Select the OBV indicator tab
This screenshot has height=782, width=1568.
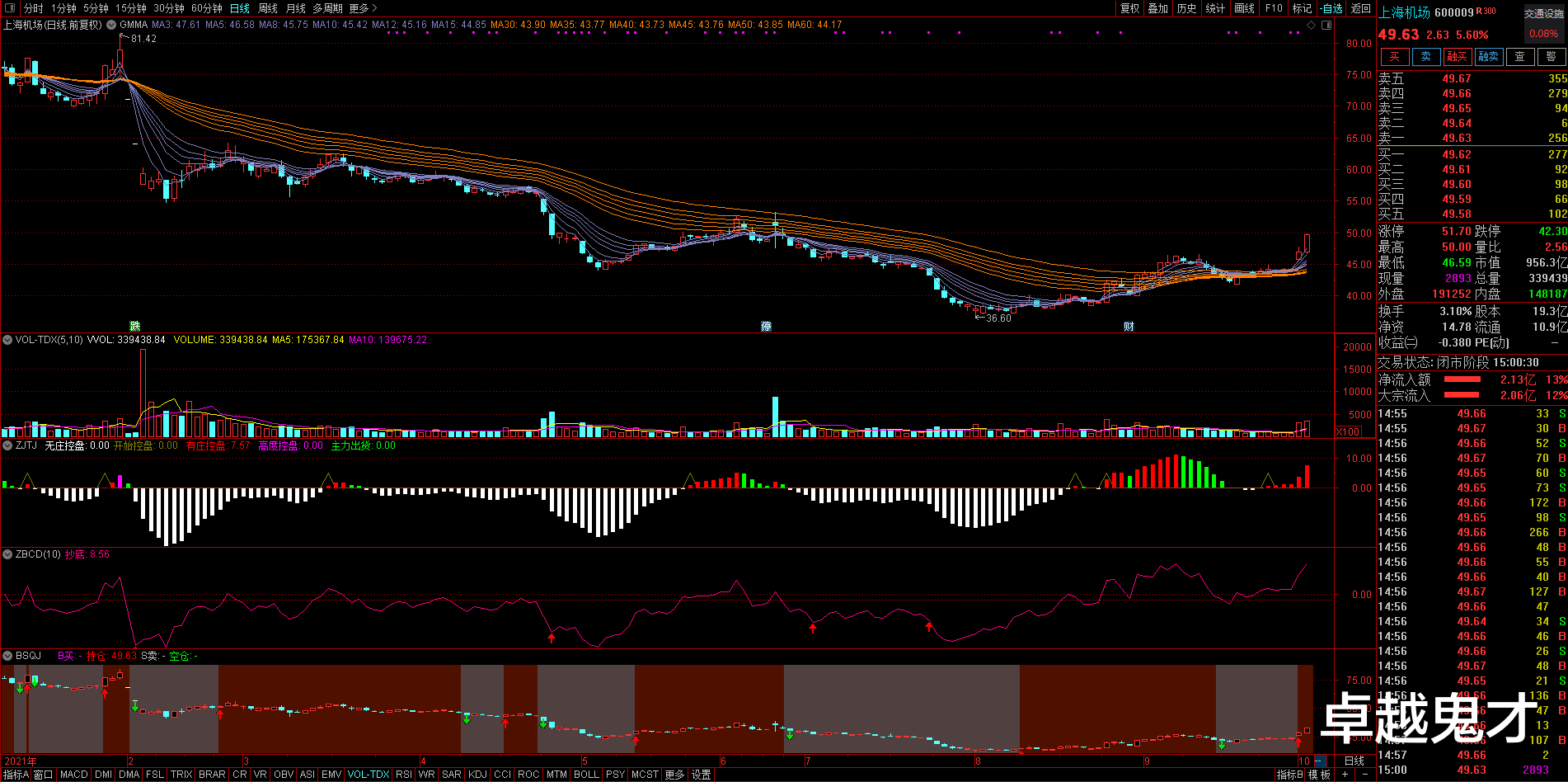pyautogui.click(x=284, y=775)
